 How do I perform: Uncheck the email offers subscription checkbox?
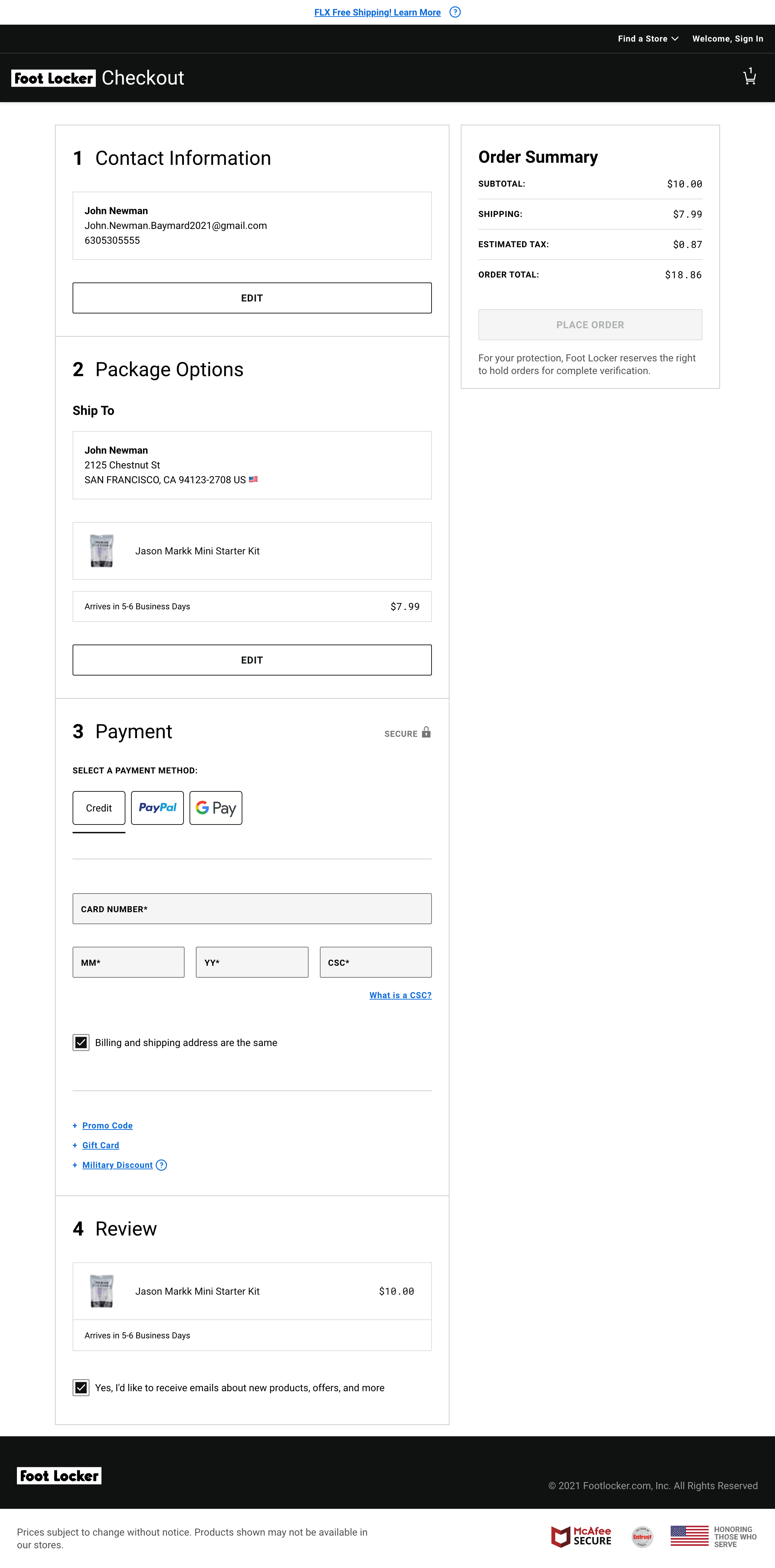(x=81, y=1387)
